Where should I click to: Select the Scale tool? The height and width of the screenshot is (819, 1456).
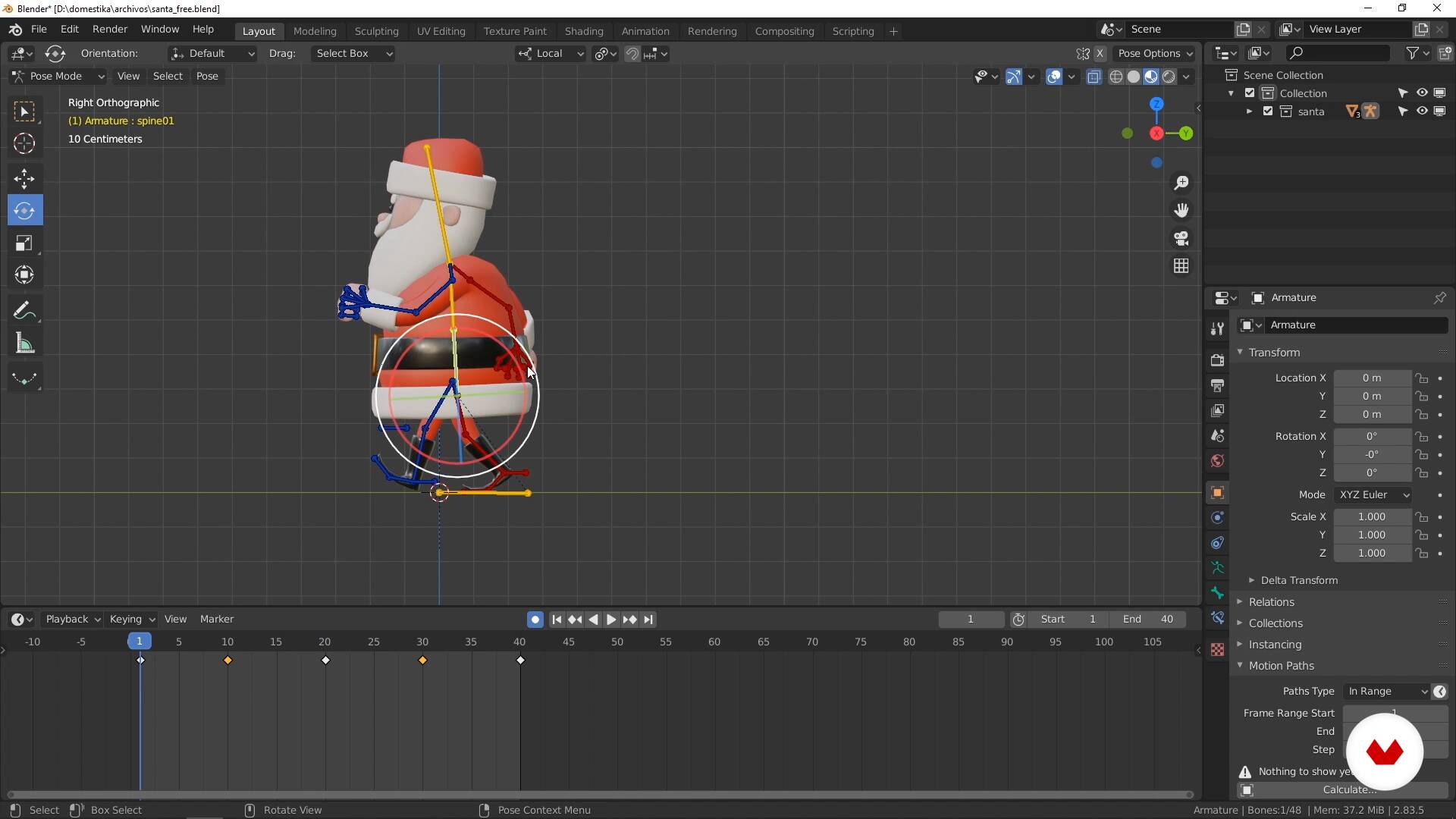tap(24, 243)
